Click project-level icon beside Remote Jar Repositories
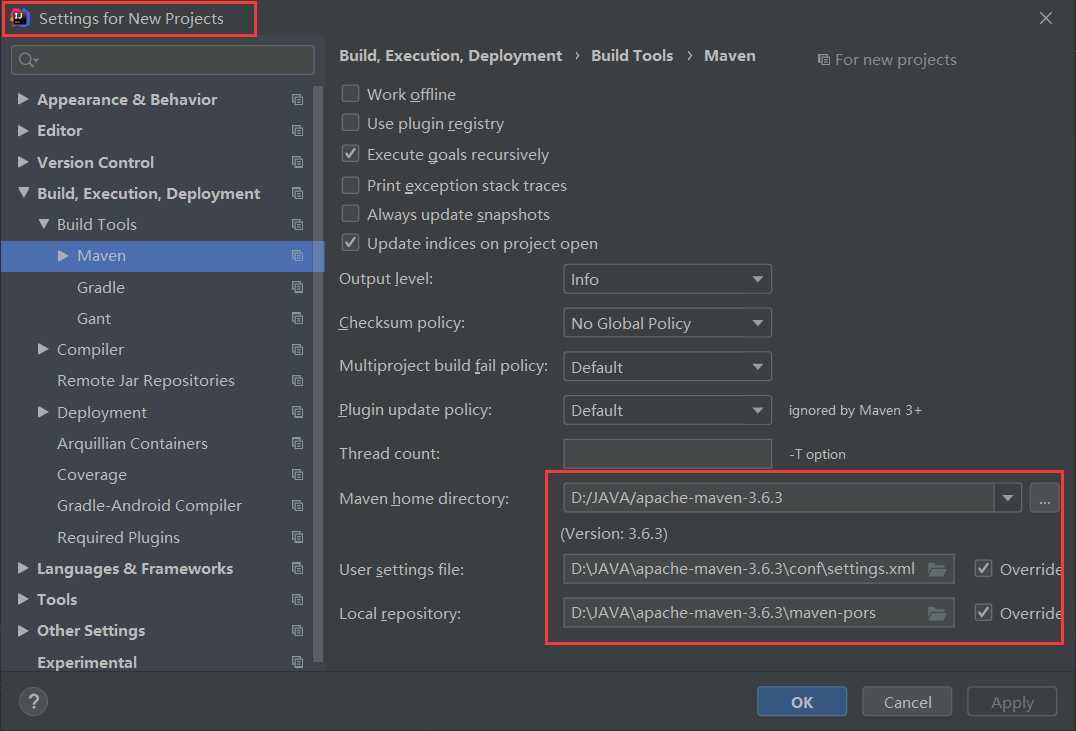Viewport: 1076px width, 731px height. (x=297, y=380)
